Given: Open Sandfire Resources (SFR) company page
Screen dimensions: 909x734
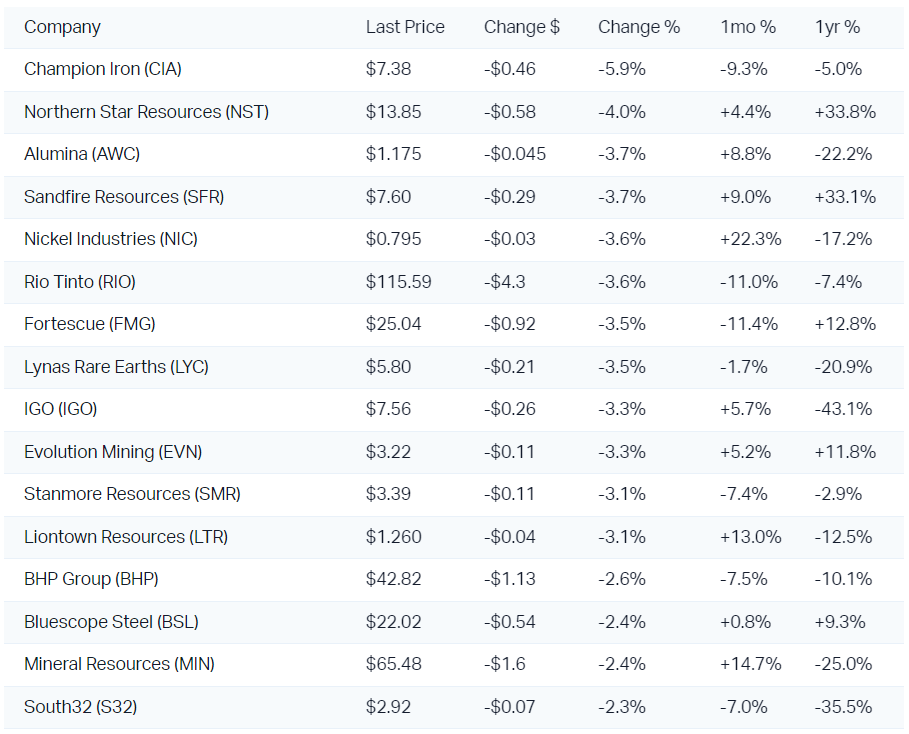Looking at the screenshot, I should click(124, 197).
